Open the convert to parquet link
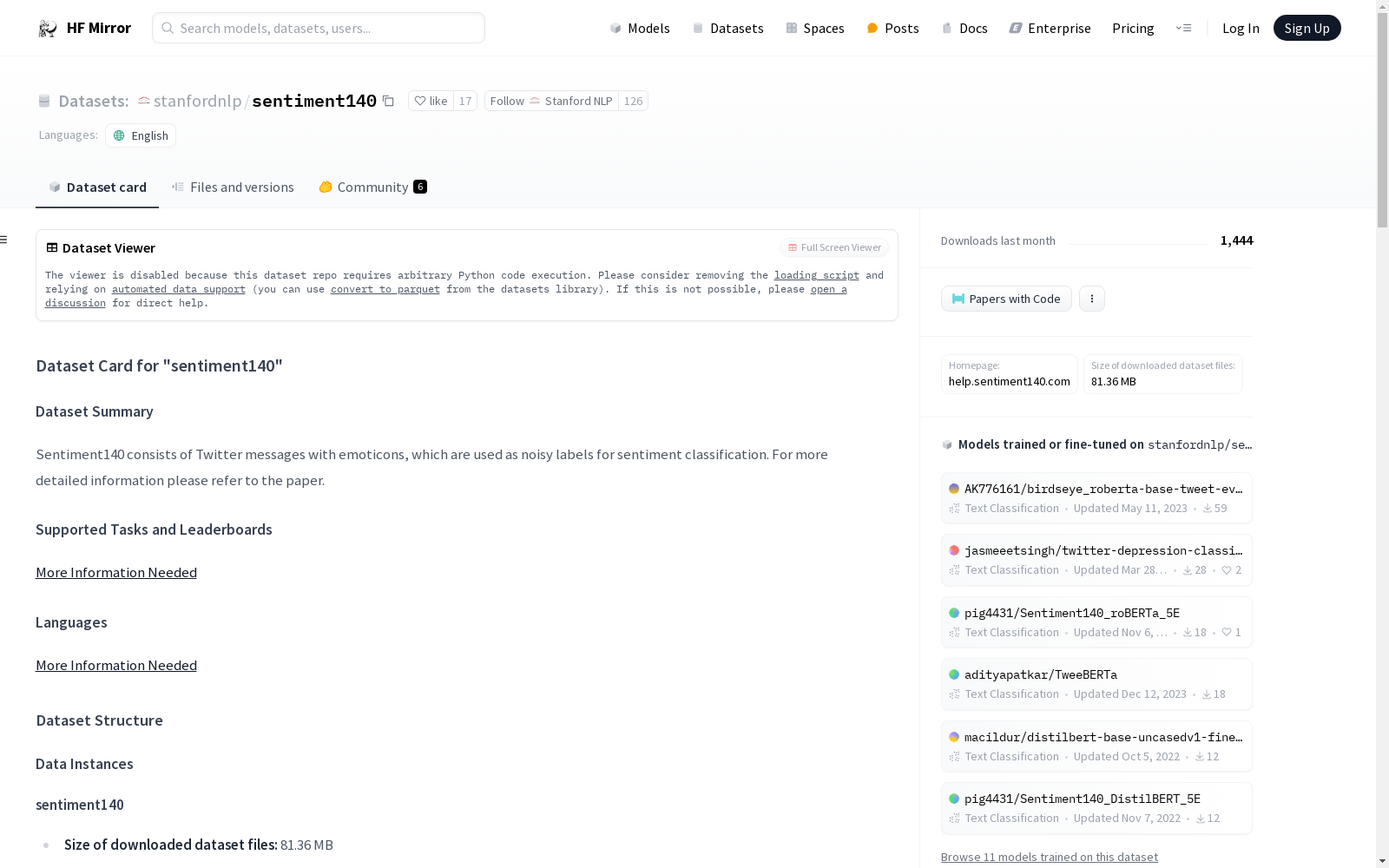Viewport: 1389px width, 868px height. [x=385, y=289]
